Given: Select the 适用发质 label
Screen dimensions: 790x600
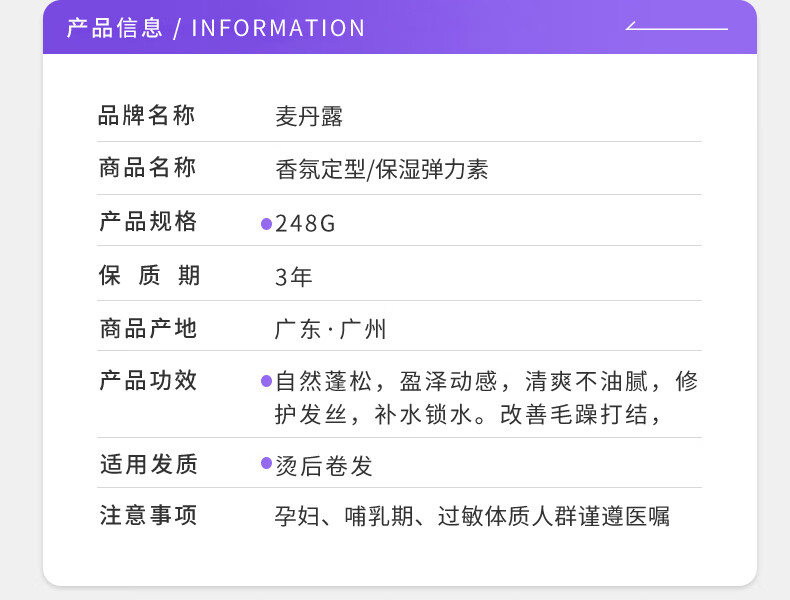Looking at the screenshot, I should [148, 464].
